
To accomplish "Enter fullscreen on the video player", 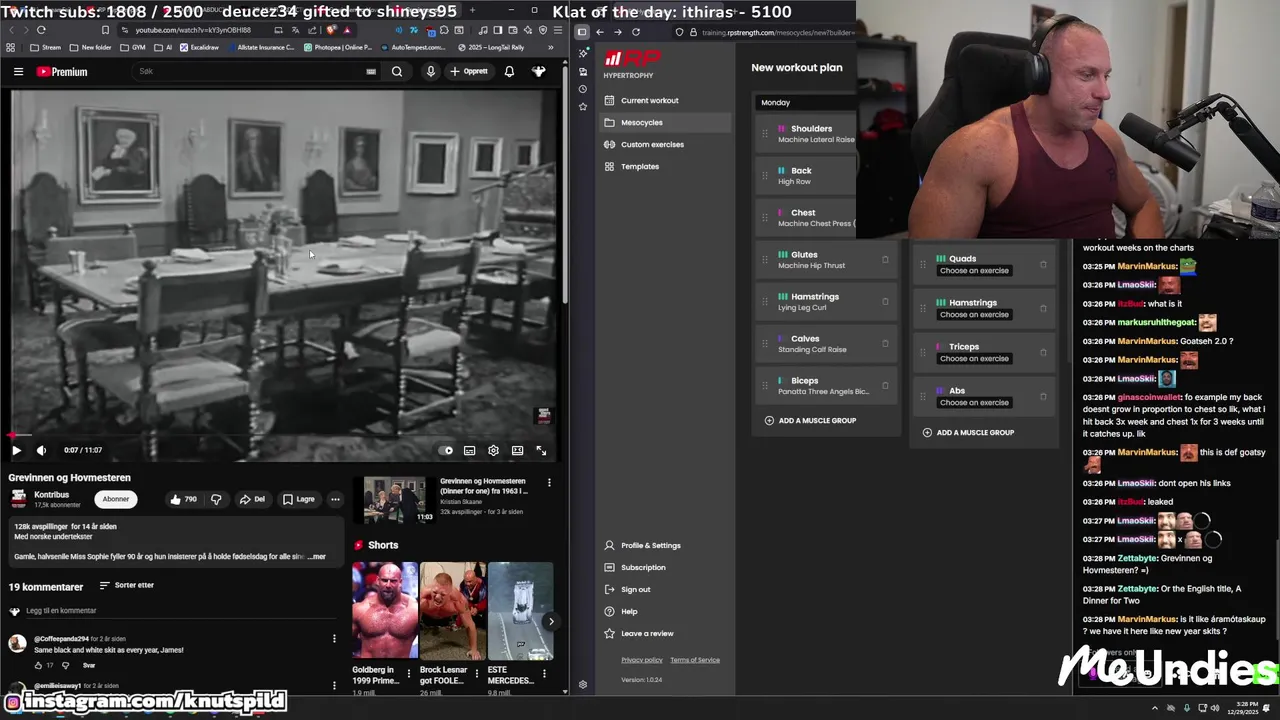I will [541, 451].
